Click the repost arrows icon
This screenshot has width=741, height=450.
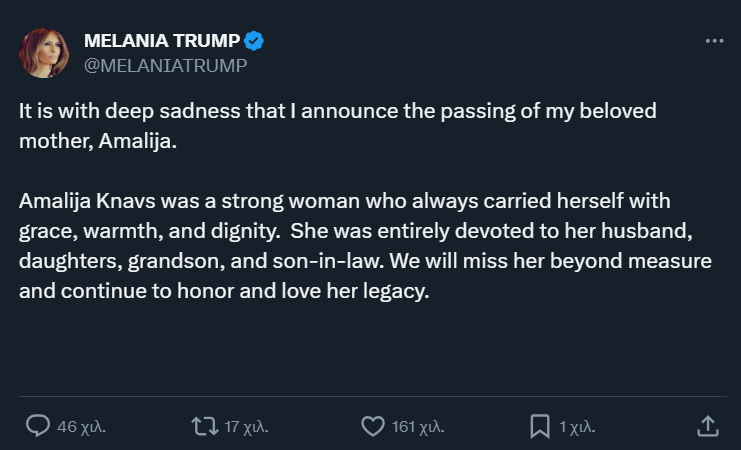pyautogui.click(x=204, y=426)
